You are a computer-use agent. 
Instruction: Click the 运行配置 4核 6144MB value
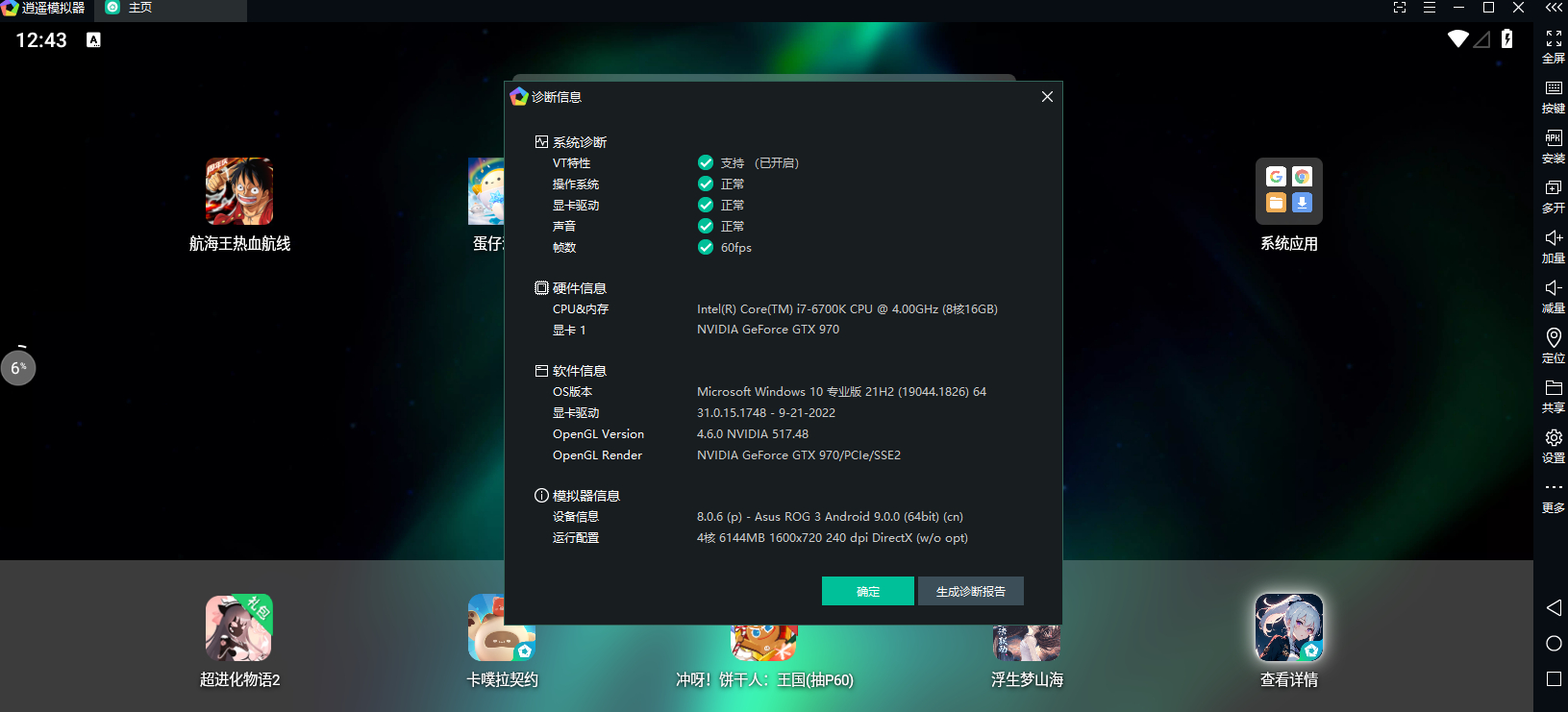[x=833, y=538]
